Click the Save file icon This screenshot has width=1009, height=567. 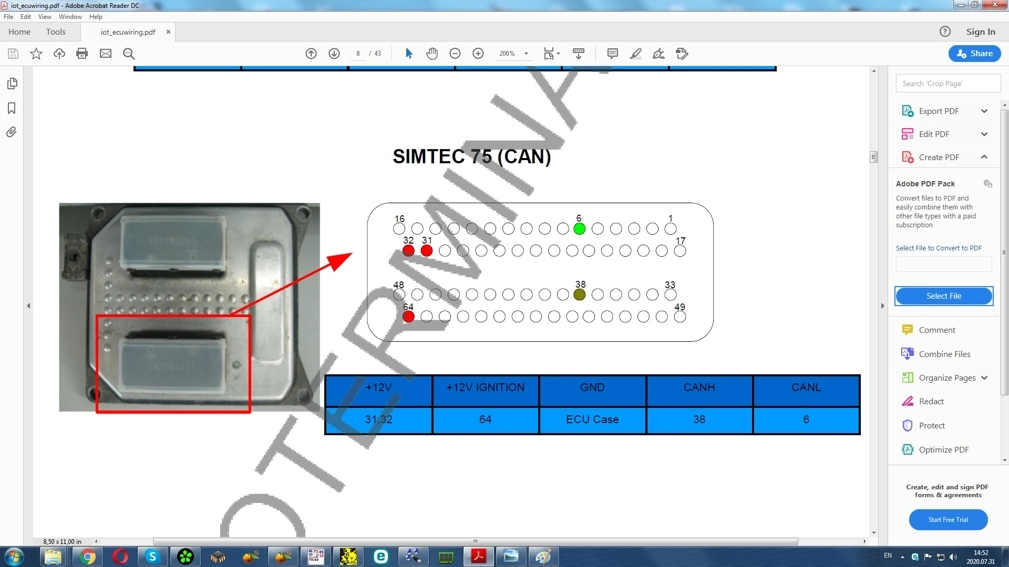tap(13, 53)
